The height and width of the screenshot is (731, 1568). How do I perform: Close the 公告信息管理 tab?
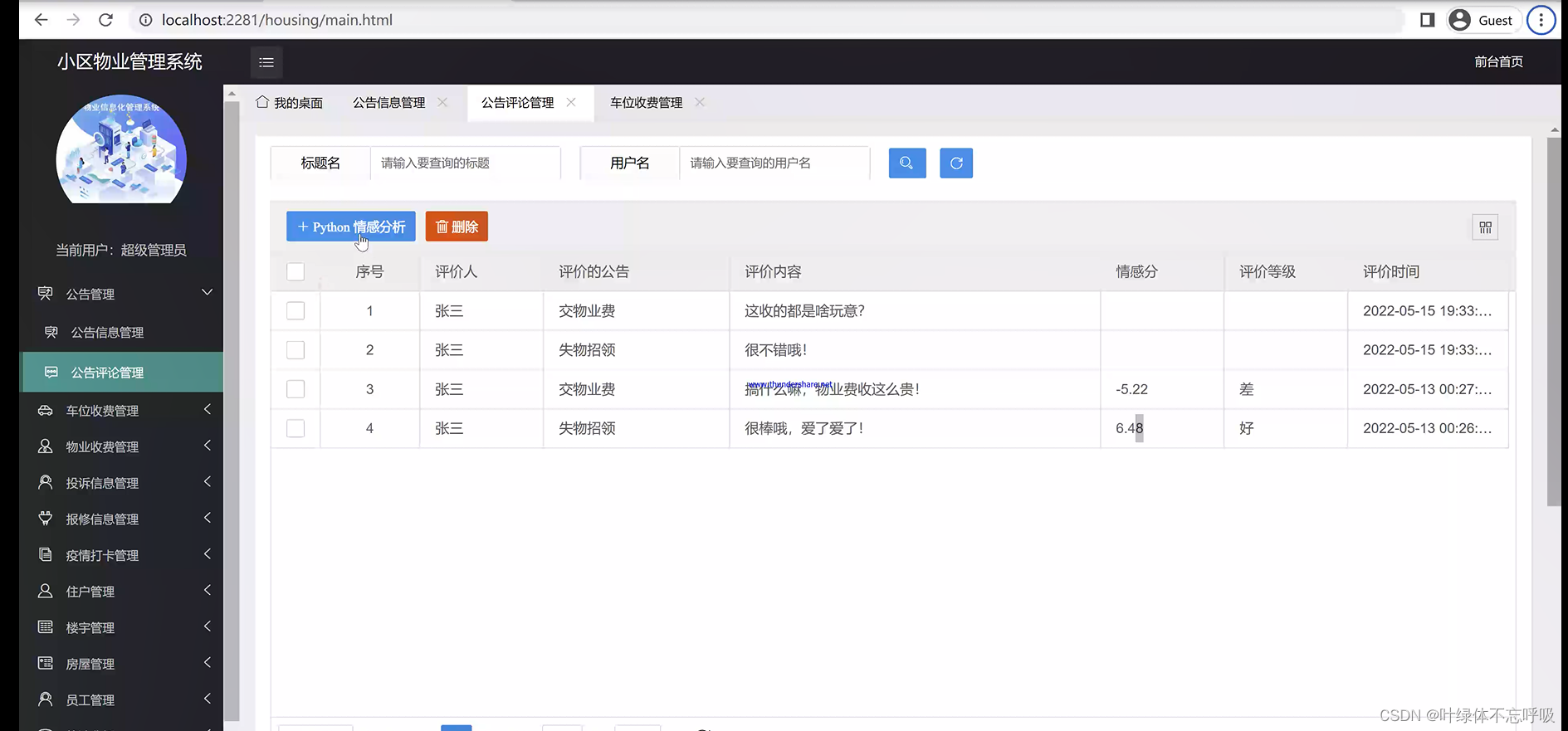click(442, 102)
